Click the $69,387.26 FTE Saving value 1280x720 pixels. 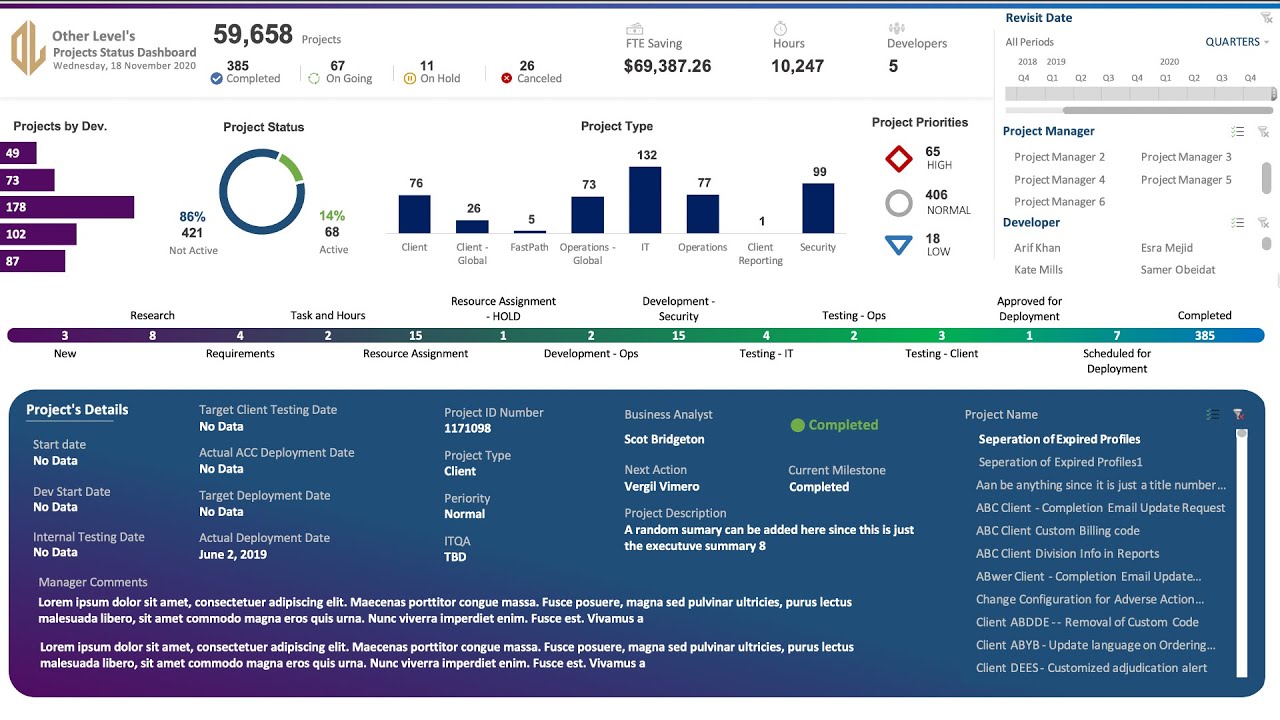[667, 67]
